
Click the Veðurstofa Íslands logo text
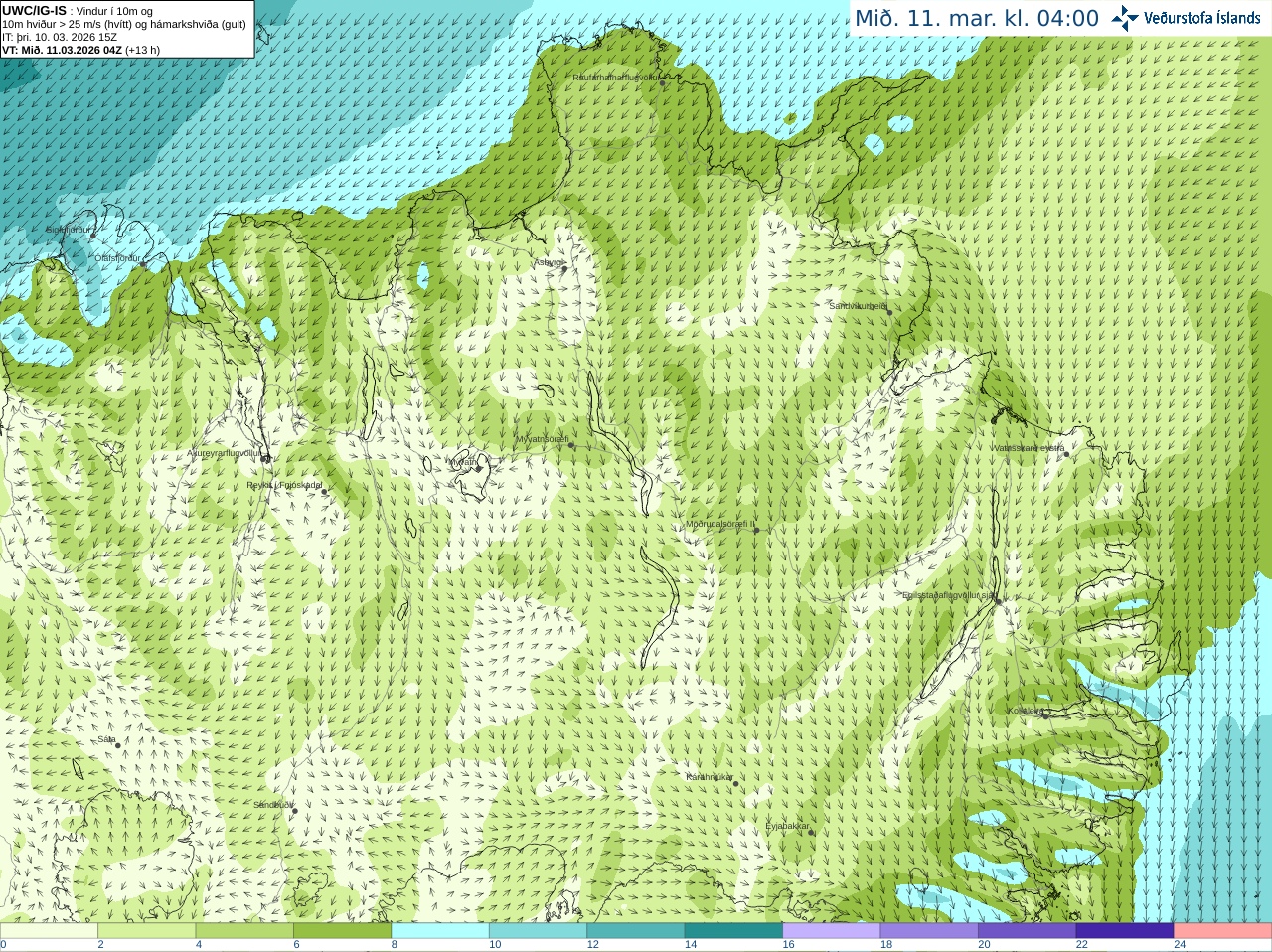1201,18
